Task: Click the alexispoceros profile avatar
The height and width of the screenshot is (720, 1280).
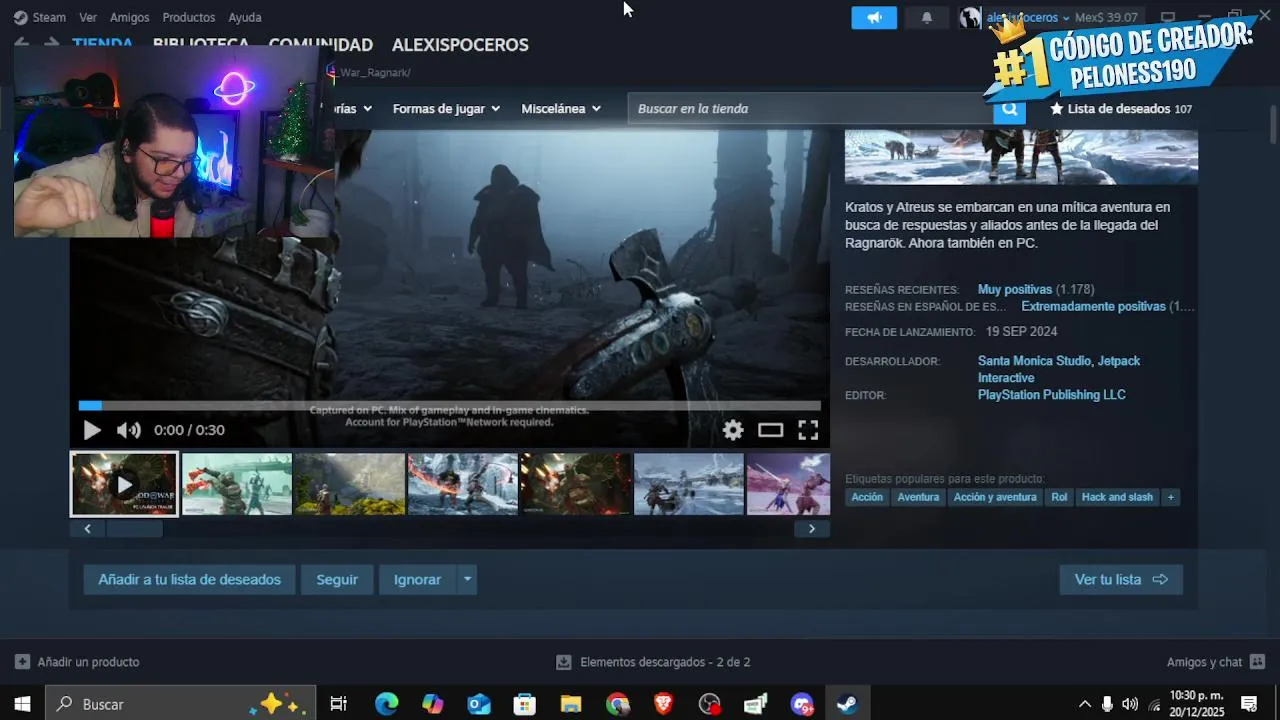Action: coord(970,18)
